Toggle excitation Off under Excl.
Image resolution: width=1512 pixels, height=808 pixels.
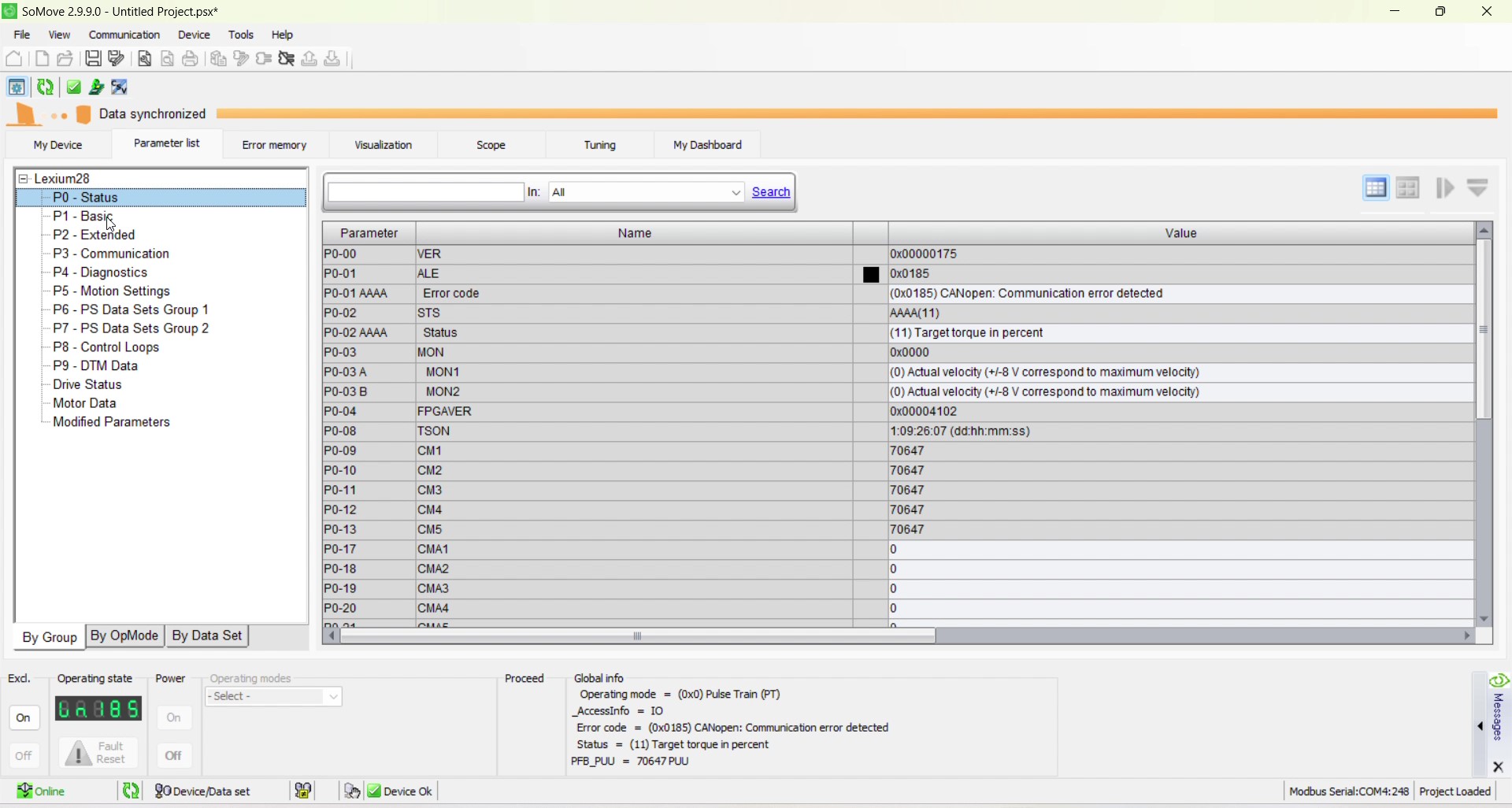coord(24,755)
